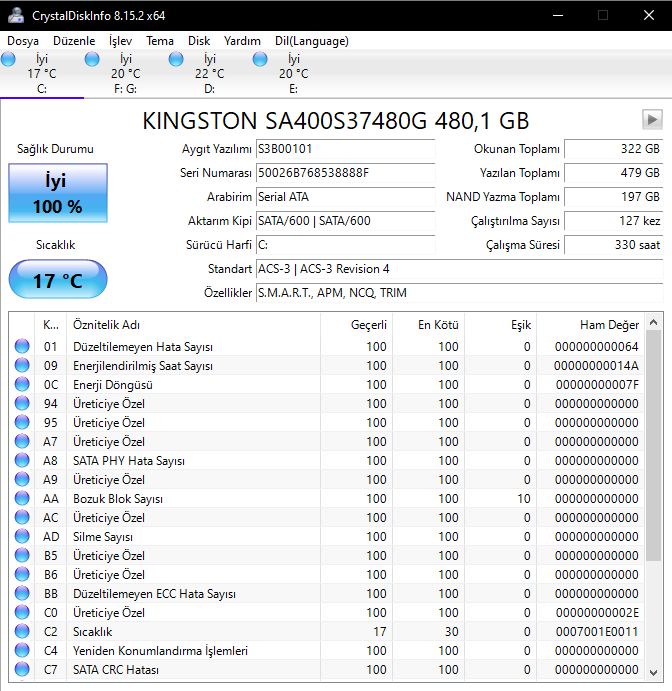Select the Silme Sayısı attribute row
The image size is (672, 691).
click(x=190, y=537)
